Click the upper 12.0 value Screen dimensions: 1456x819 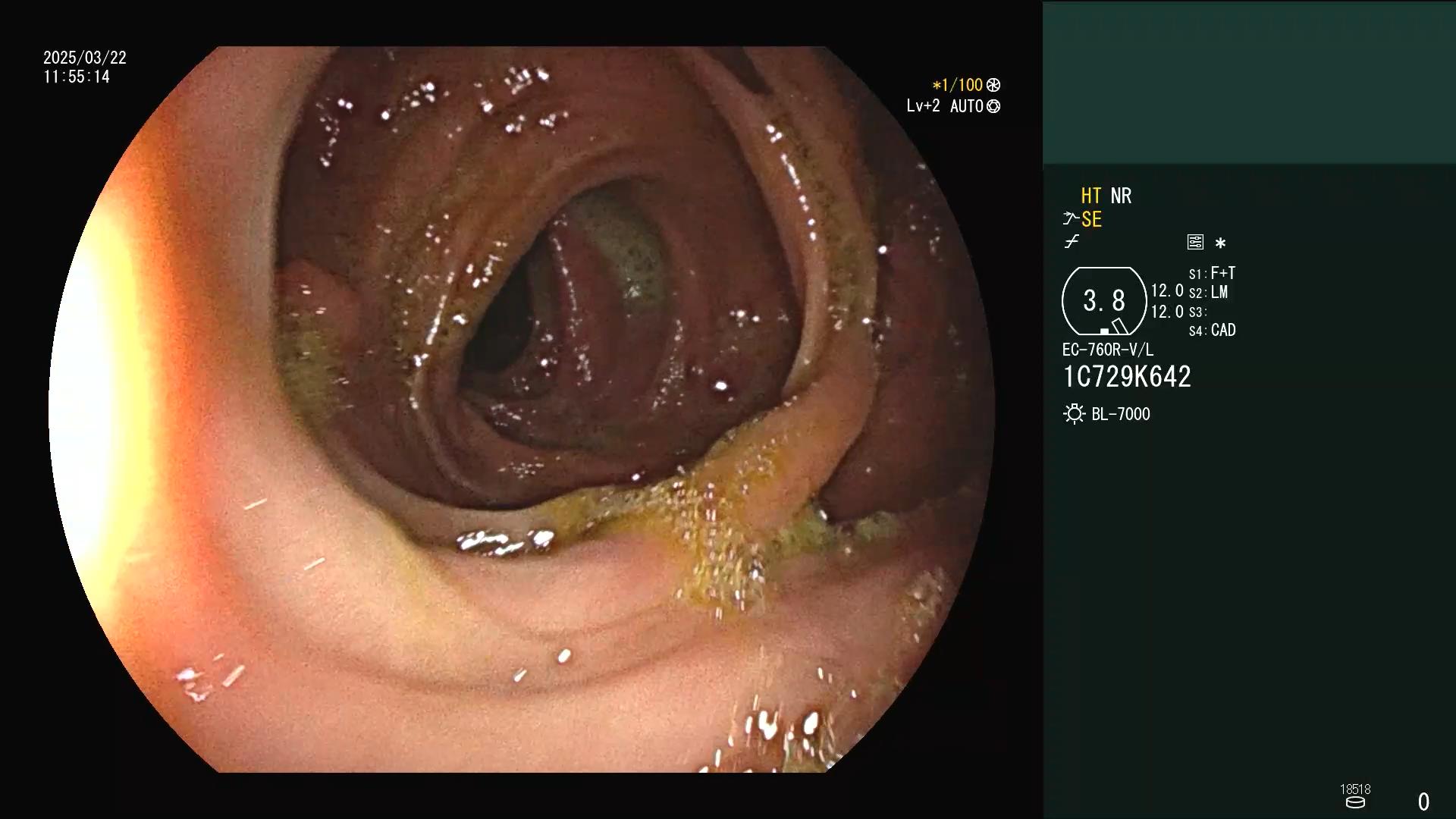[x=1167, y=291]
